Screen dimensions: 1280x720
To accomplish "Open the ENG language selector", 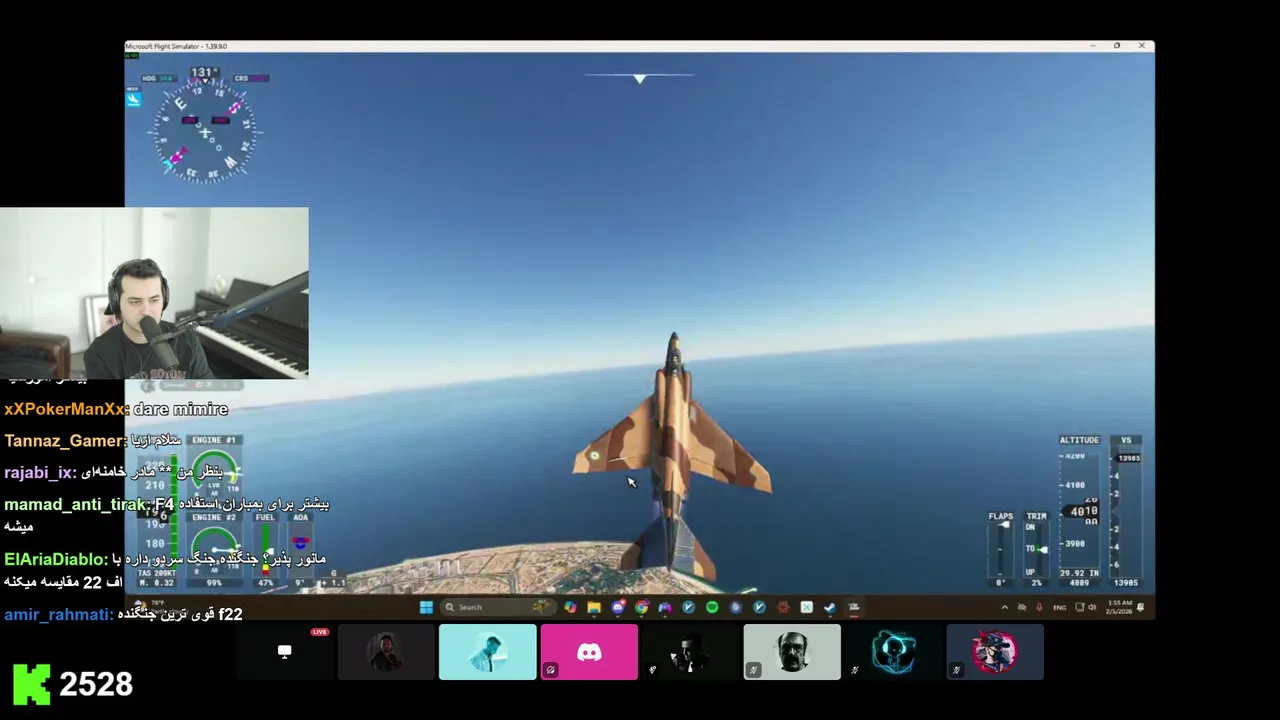I will [1060, 607].
